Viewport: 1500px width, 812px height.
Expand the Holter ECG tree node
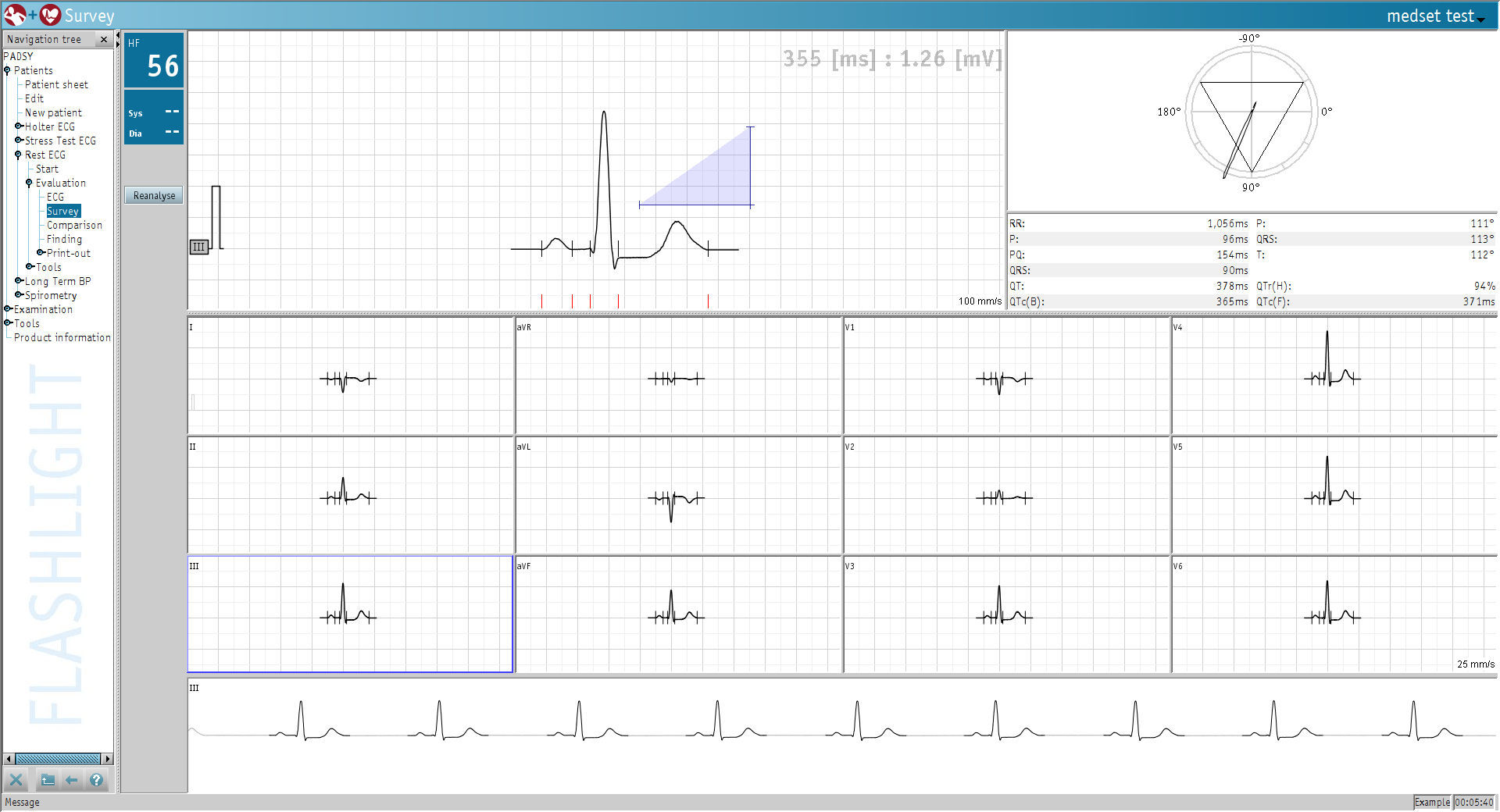[x=18, y=126]
